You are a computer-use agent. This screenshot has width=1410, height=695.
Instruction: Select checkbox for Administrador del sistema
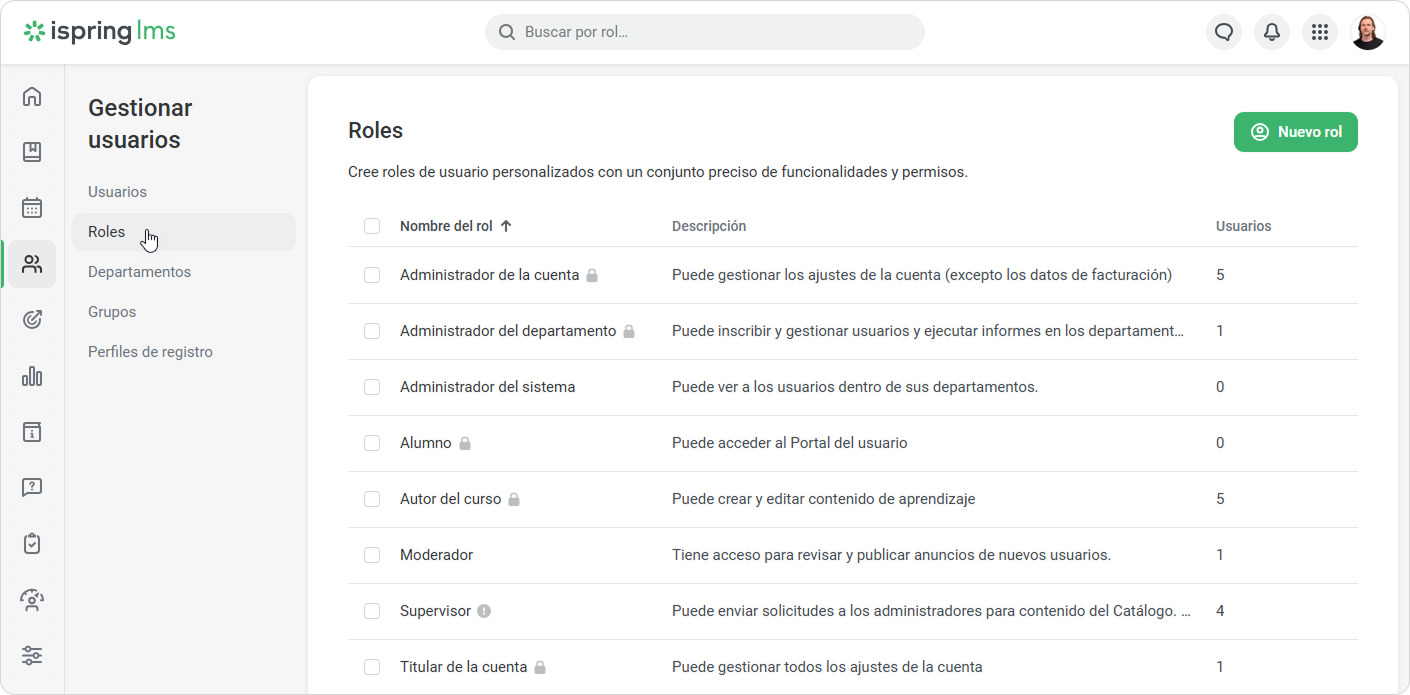(372, 387)
